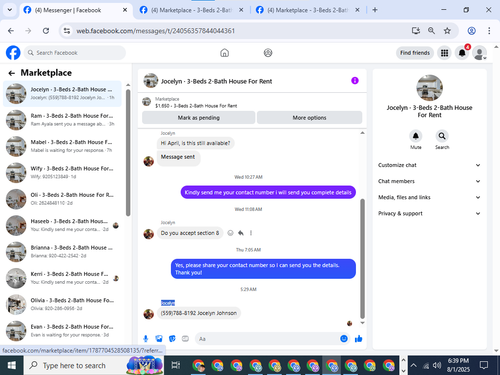Image resolution: width=500 pixels, height=375 pixels.
Task: Expand Chat members section
Action: tap(429, 181)
